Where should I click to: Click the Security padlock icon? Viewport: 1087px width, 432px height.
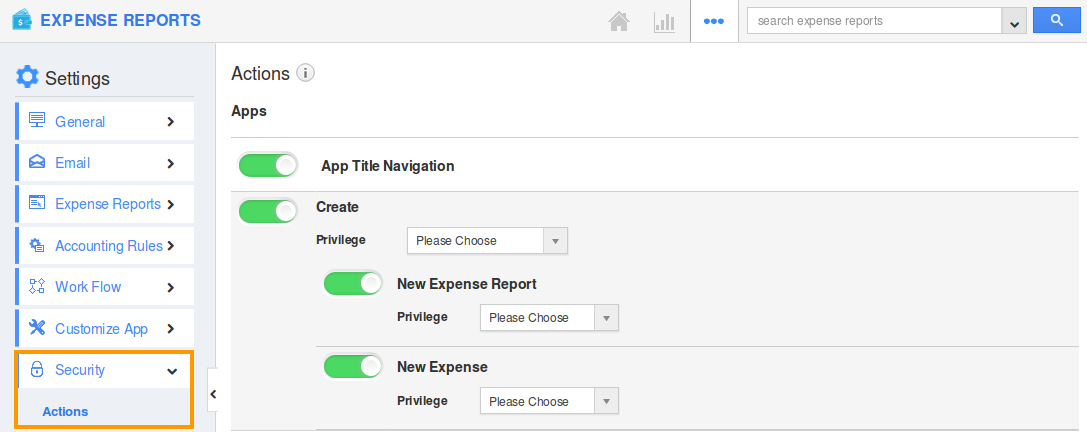37,369
